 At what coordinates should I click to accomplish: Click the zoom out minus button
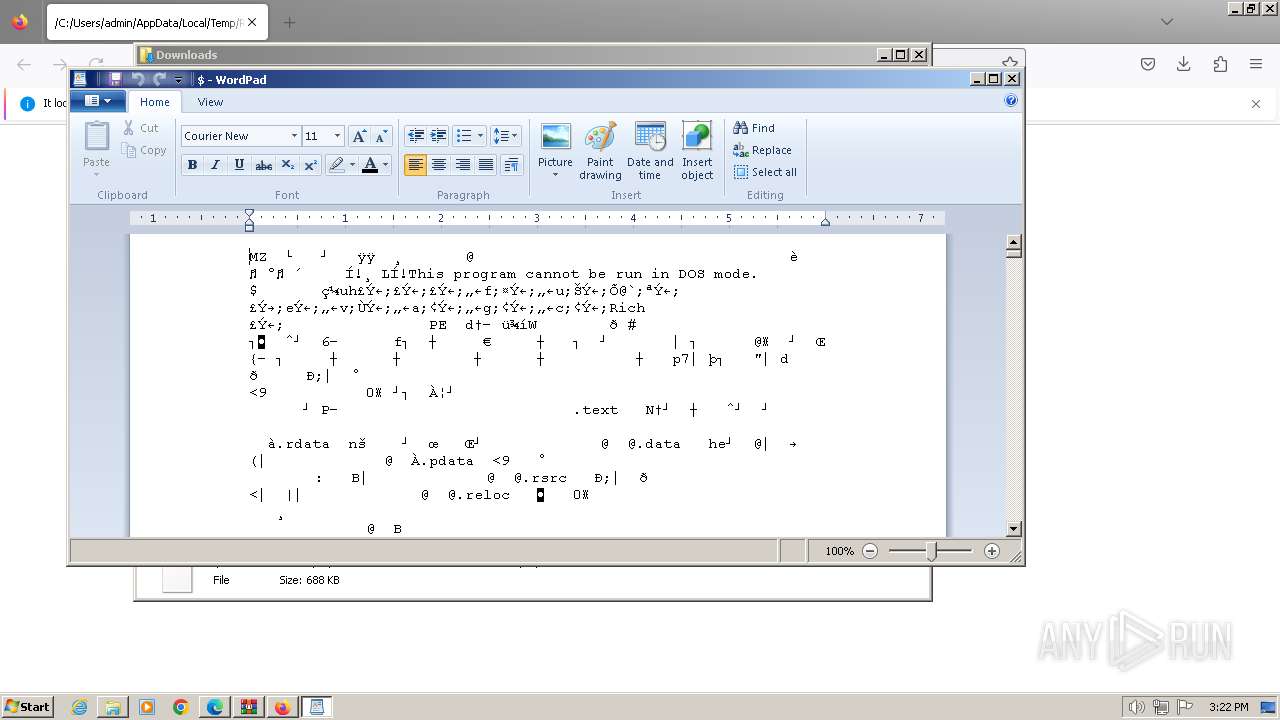click(x=870, y=551)
